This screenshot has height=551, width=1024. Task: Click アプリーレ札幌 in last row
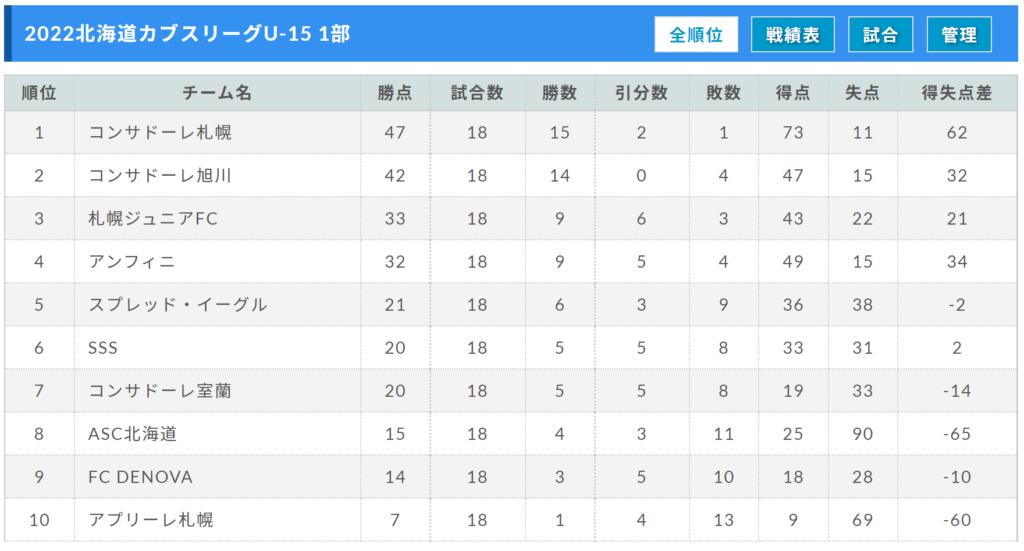151,520
